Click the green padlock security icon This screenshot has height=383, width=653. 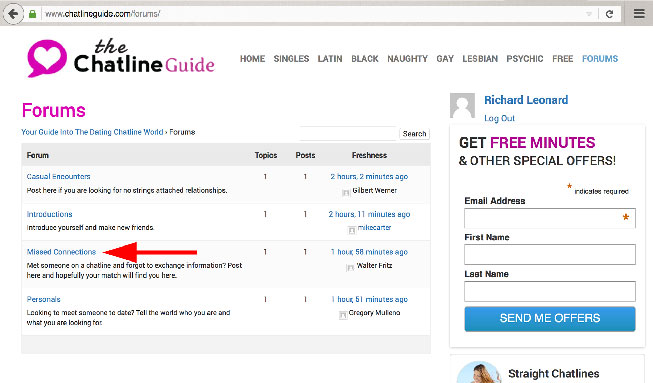(x=32, y=14)
